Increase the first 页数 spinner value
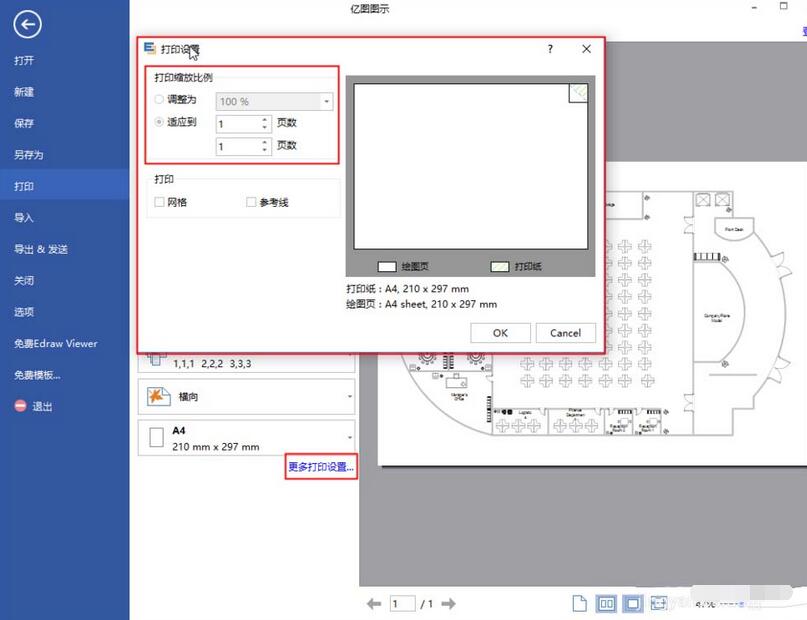This screenshot has height=620, width=807. tap(265, 119)
